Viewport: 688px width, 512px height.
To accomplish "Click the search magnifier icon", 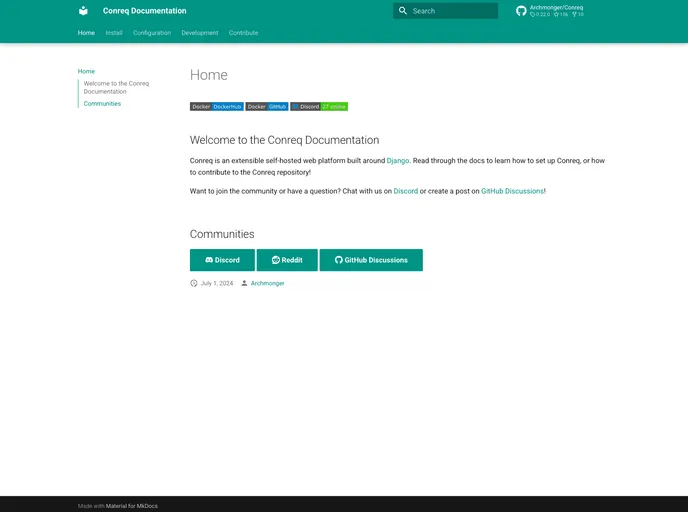I will coord(403,11).
